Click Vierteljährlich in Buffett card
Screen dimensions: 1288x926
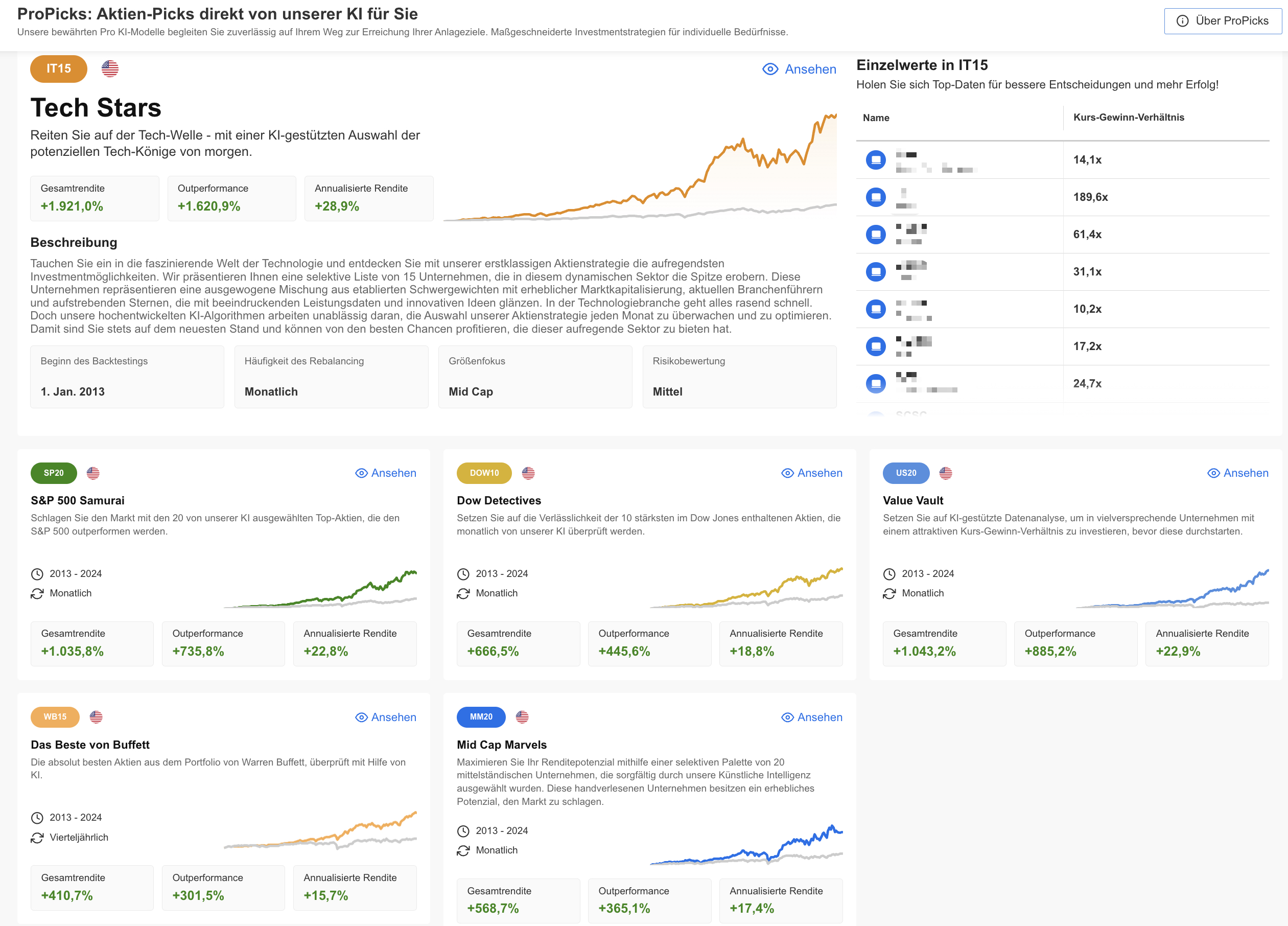tap(79, 838)
